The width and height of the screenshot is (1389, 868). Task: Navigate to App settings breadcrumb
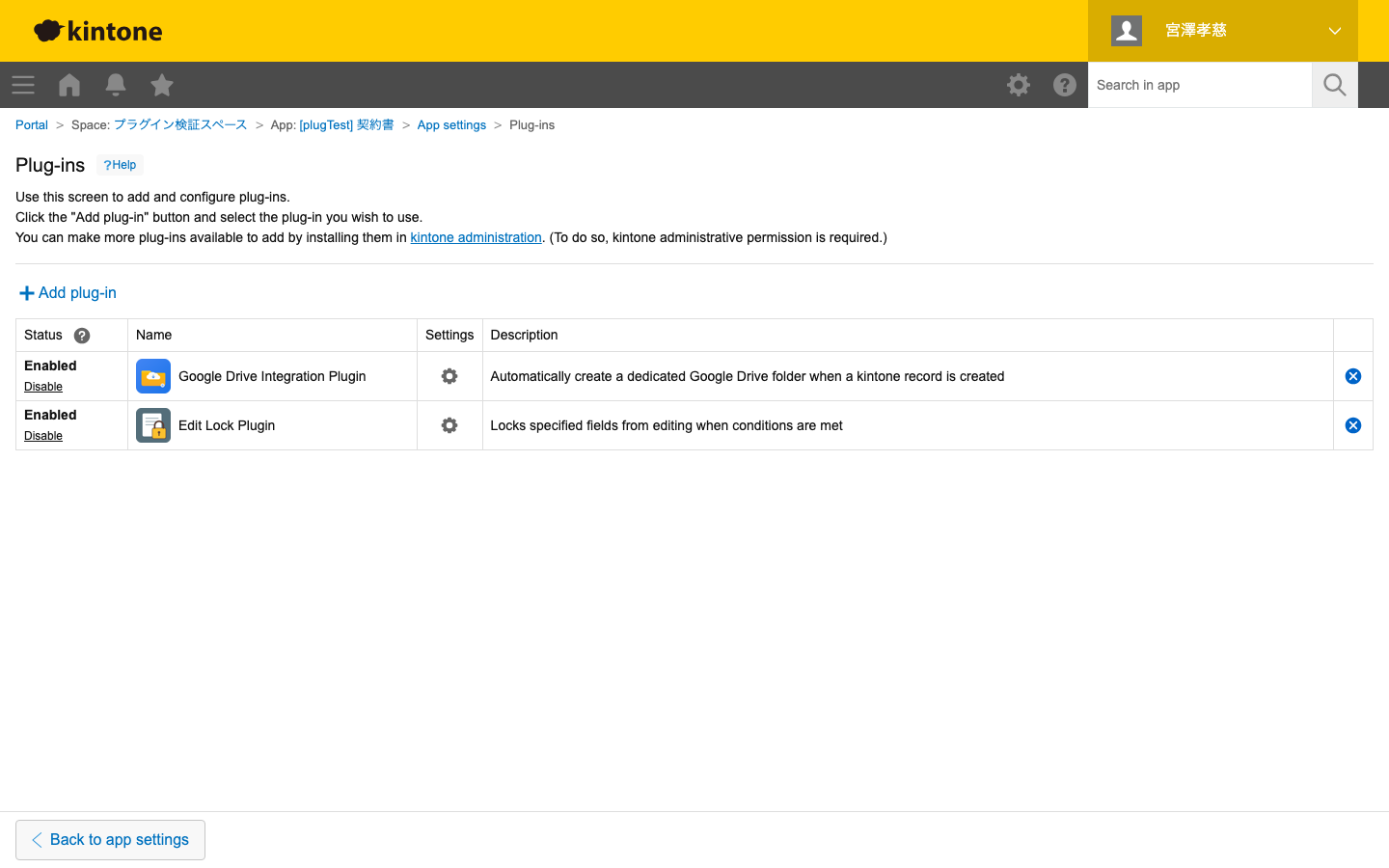pyautogui.click(x=451, y=125)
